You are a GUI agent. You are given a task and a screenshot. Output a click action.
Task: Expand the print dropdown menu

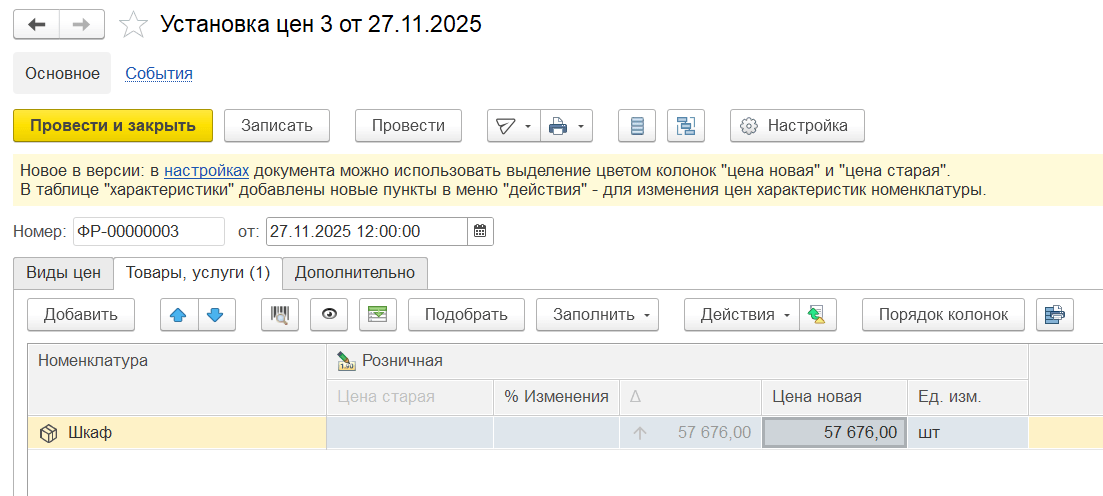[x=567, y=126]
